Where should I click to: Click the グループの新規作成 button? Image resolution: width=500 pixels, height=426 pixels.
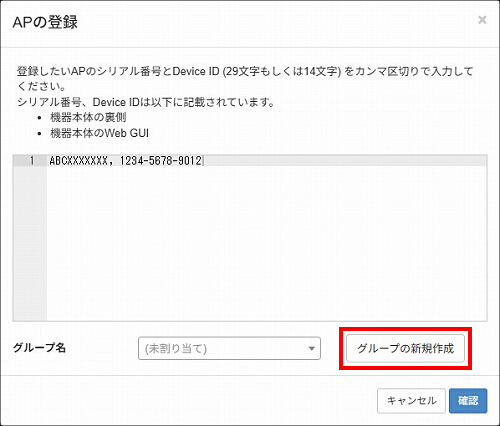(x=405, y=348)
